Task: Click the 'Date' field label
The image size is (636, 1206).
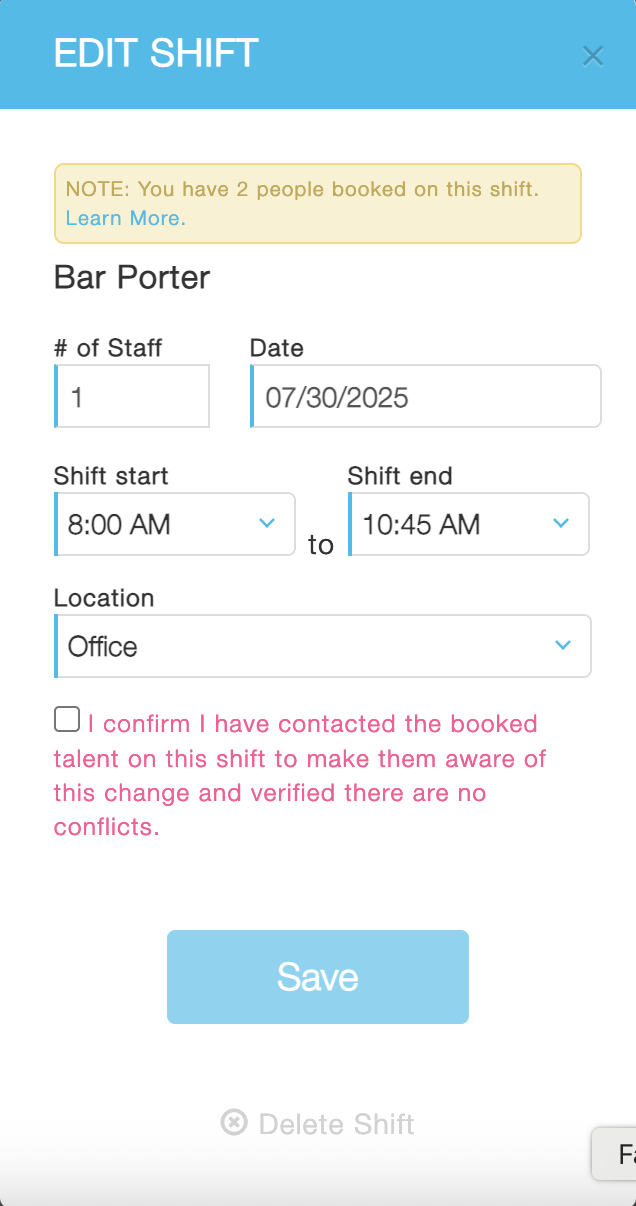Action: pos(277,348)
